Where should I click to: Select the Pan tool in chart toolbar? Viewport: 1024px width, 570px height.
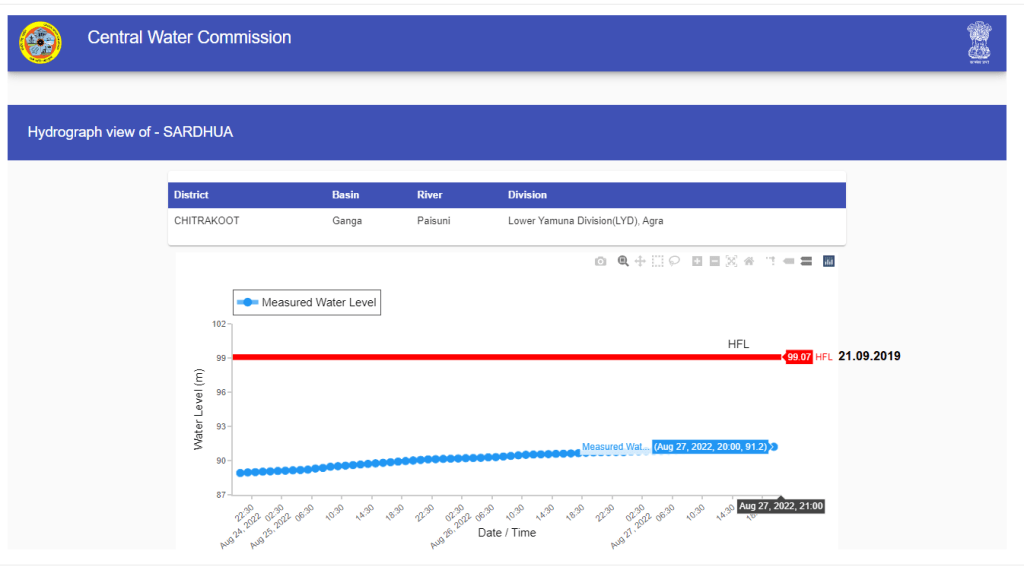(x=640, y=261)
